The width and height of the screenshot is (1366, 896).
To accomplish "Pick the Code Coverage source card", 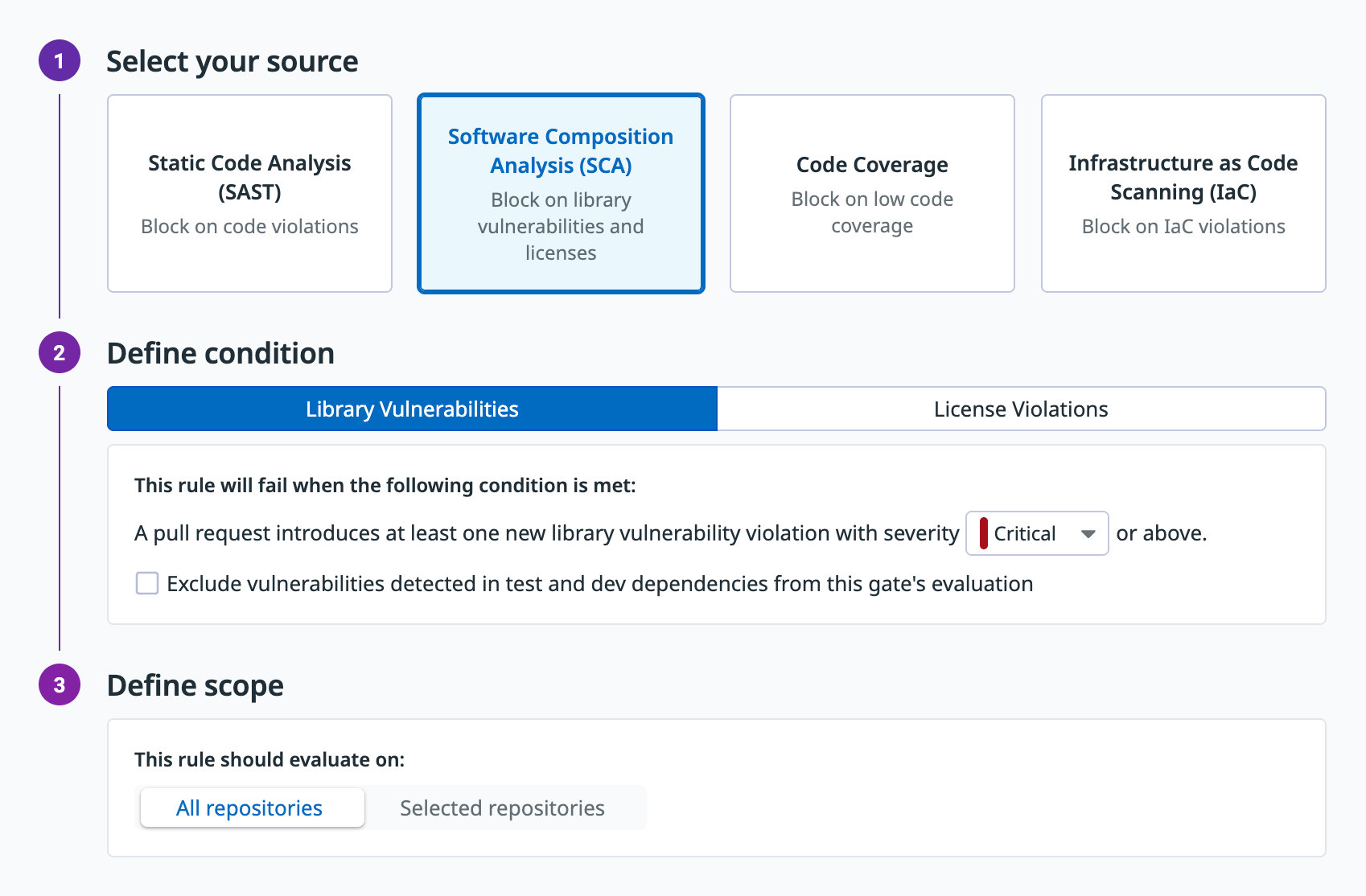I will (872, 194).
